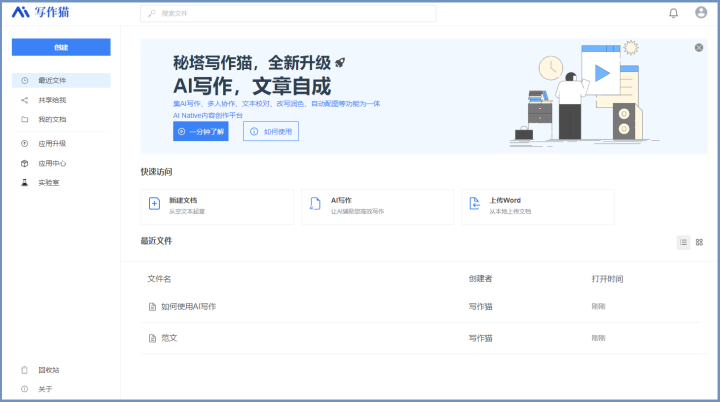Click the cube icon beside 应用中心
This screenshot has height=402, width=720.
coord(25,164)
